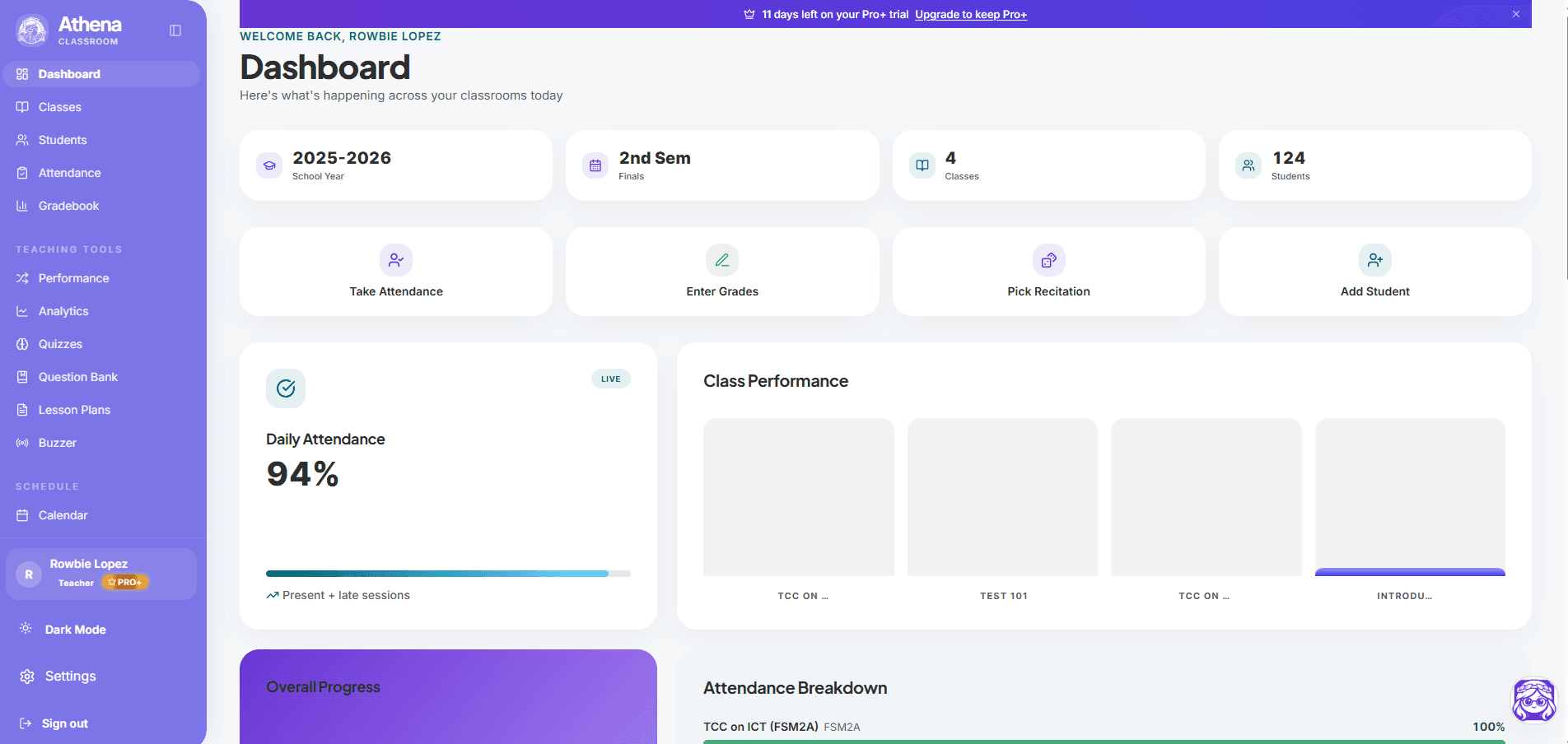Click the Pick Recitation dice icon
This screenshot has width=1568, height=744.
pos(1049,260)
